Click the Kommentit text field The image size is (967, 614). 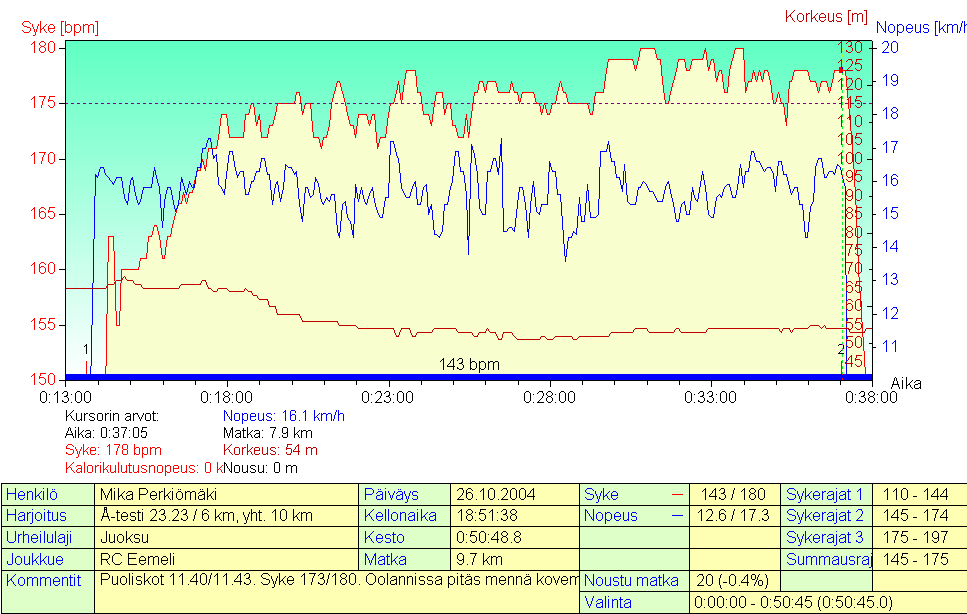point(336,581)
